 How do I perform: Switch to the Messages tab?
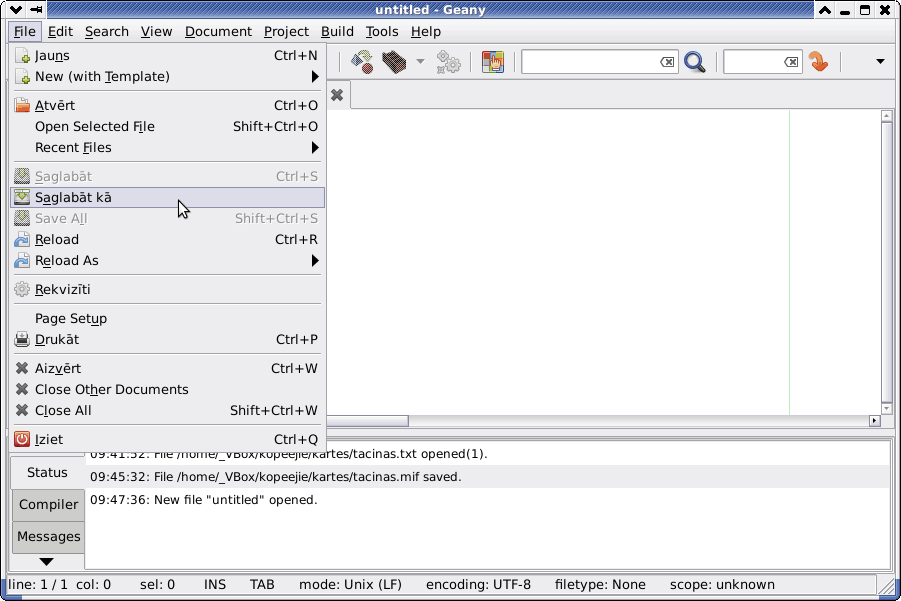point(49,537)
